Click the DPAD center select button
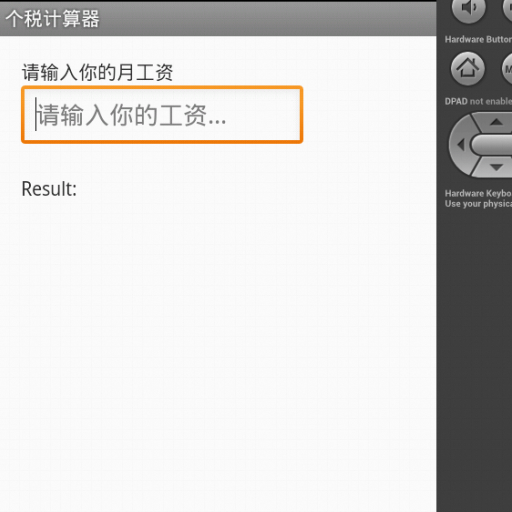 pyautogui.click(x=492, y=145)
